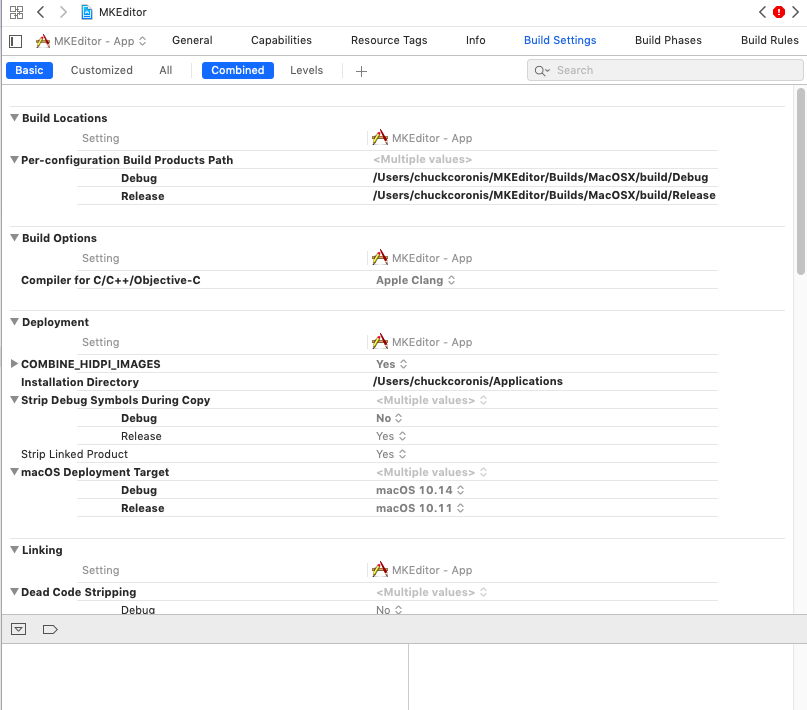Screen dimensions: 807x710
Task: Click Per-configuration Build Products Path Multiple values
Action: pyautogui.click(x=423, y=159)
